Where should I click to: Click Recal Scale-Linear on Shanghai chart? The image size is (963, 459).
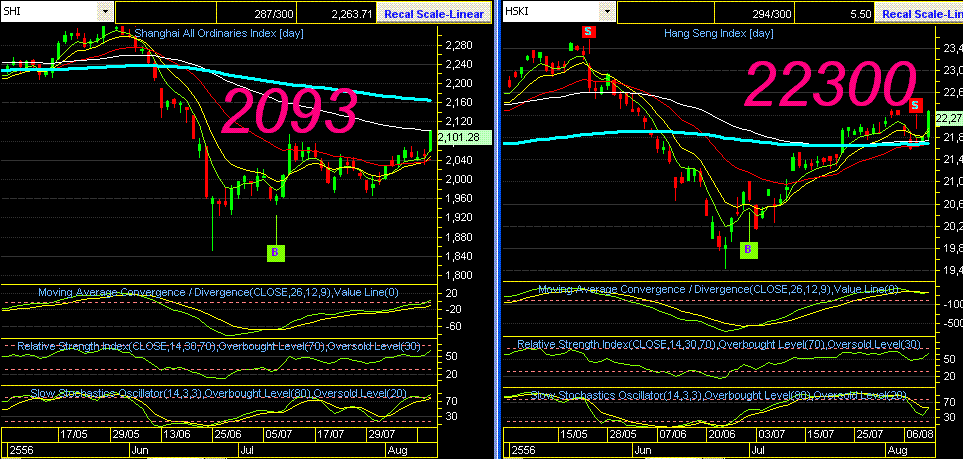tap(435, 14)
